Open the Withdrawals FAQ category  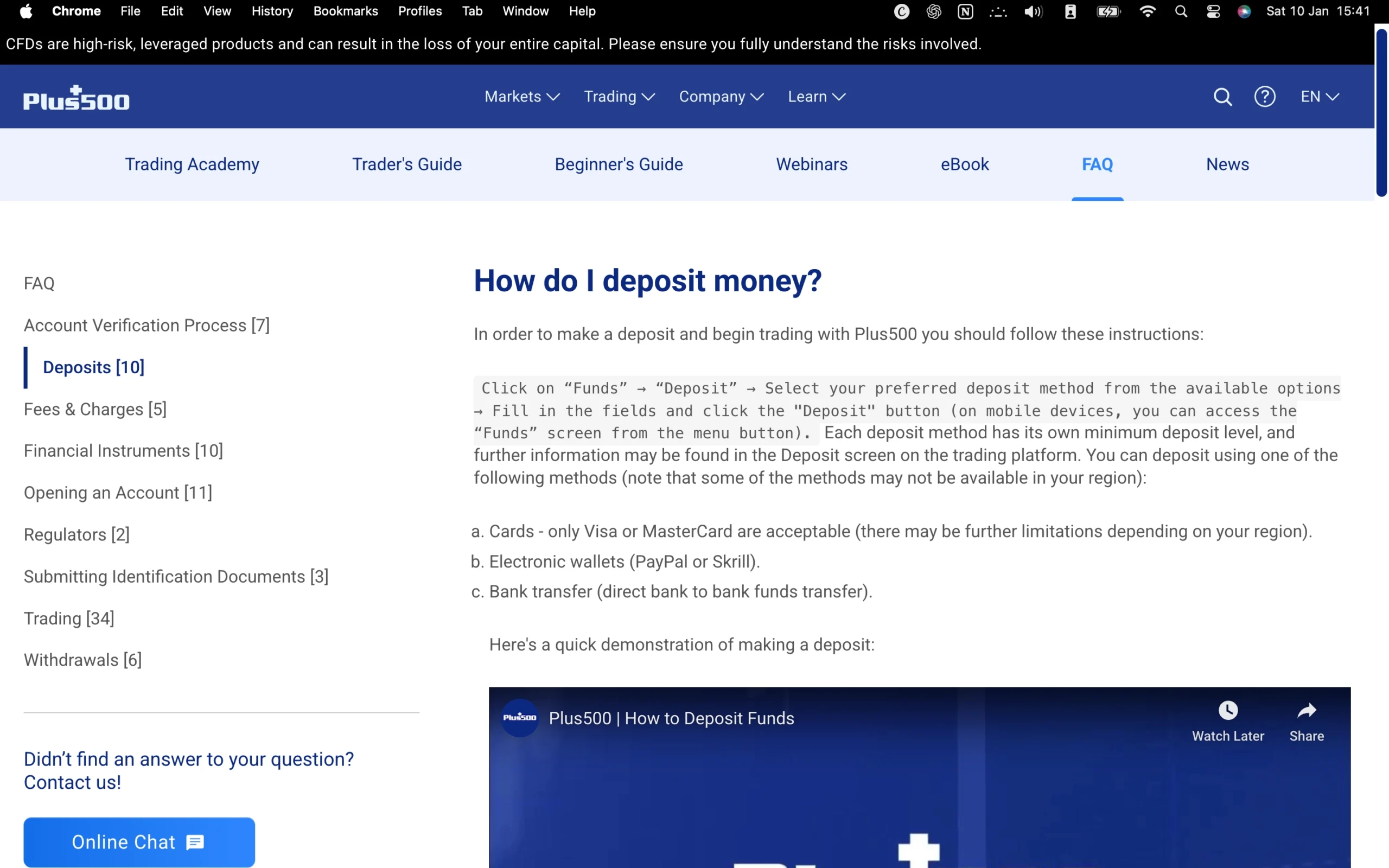(x=82, y=660)
